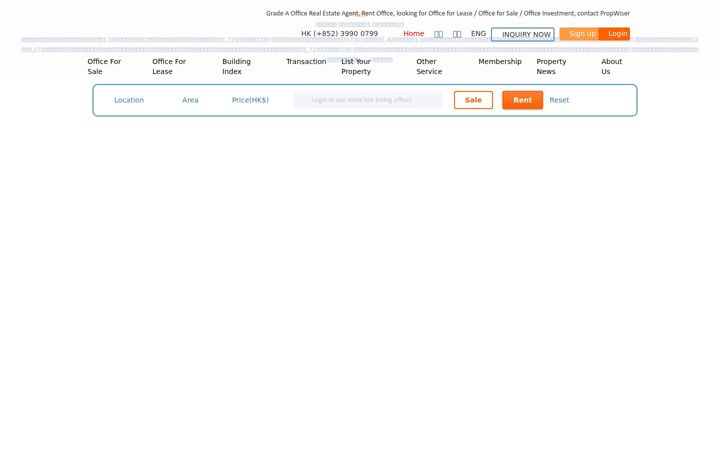Viewport: 720px width, 450px height.
Task: Open the Other Service menu
Action: tap(429, 66)
